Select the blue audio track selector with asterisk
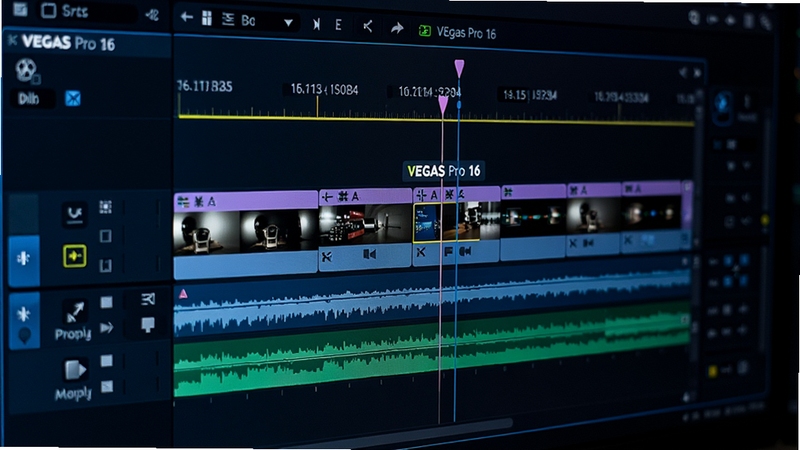This screenshot has width=800, height=450. (23, 320)
